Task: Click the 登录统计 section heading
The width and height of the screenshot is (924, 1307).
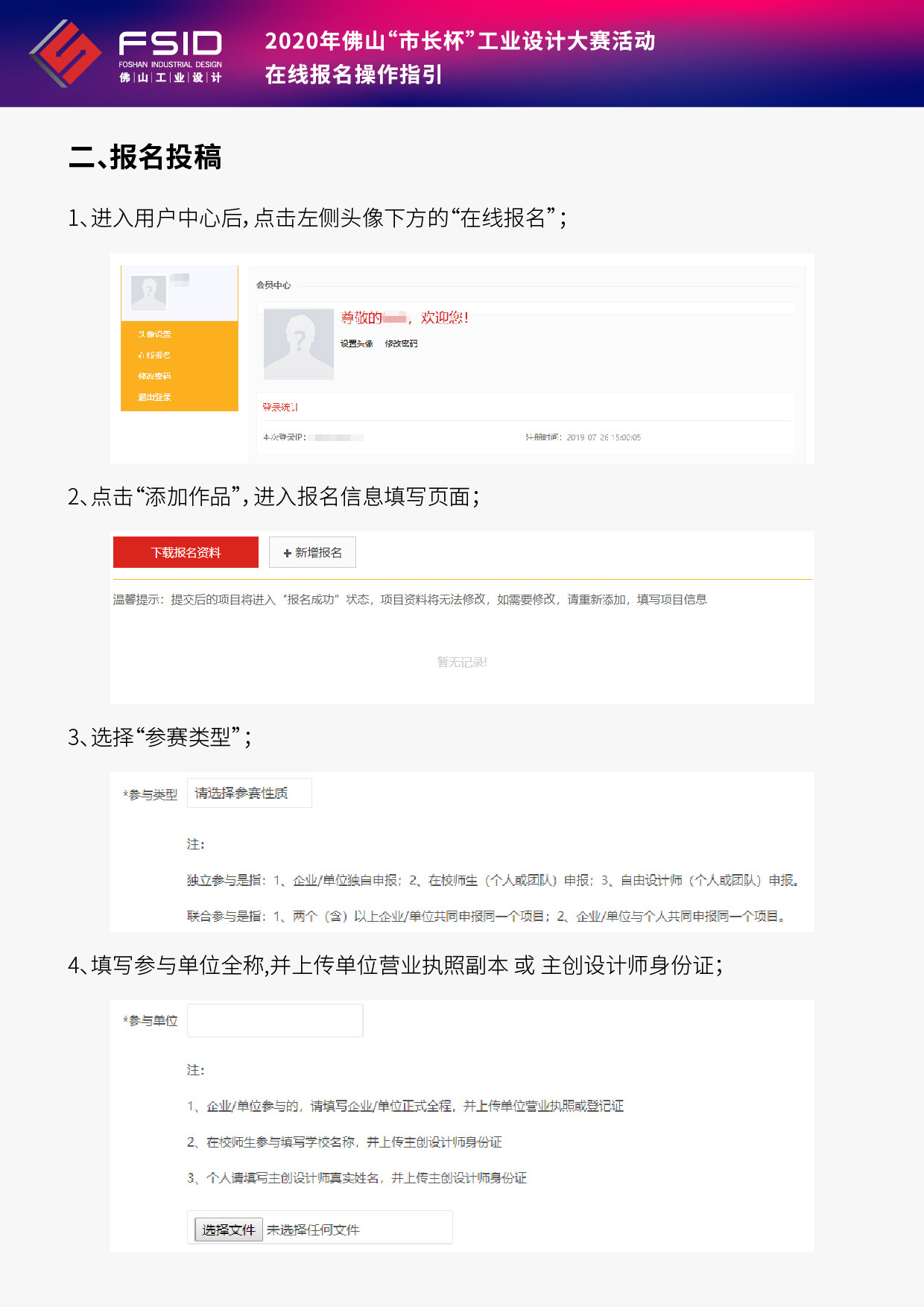Action: pyautogui.click(x=280, y=407)
